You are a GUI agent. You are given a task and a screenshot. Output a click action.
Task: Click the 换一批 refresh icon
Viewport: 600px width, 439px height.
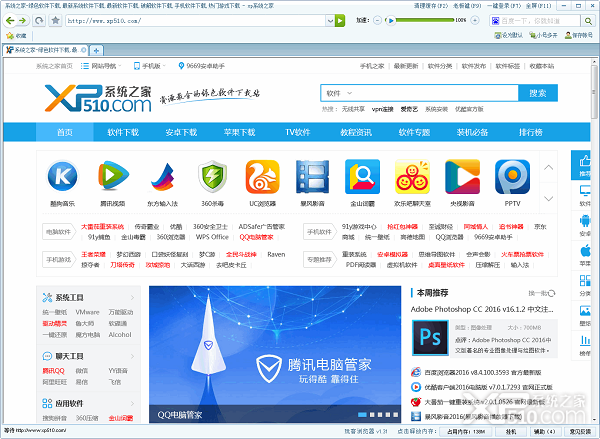coord(551,293)
